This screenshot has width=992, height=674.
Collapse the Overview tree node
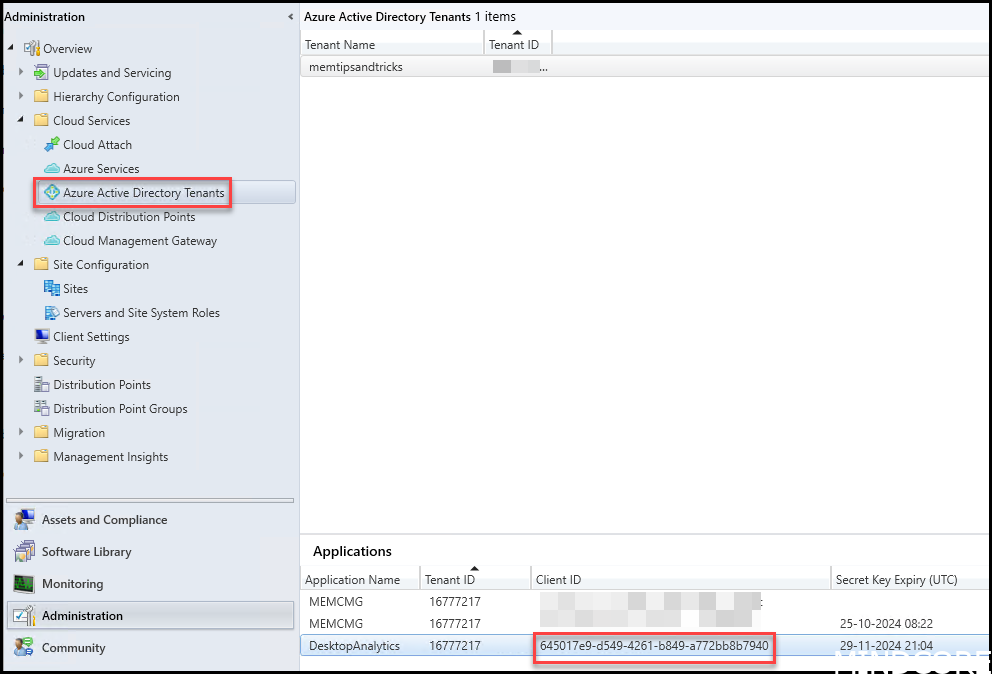tap(11, 47)
